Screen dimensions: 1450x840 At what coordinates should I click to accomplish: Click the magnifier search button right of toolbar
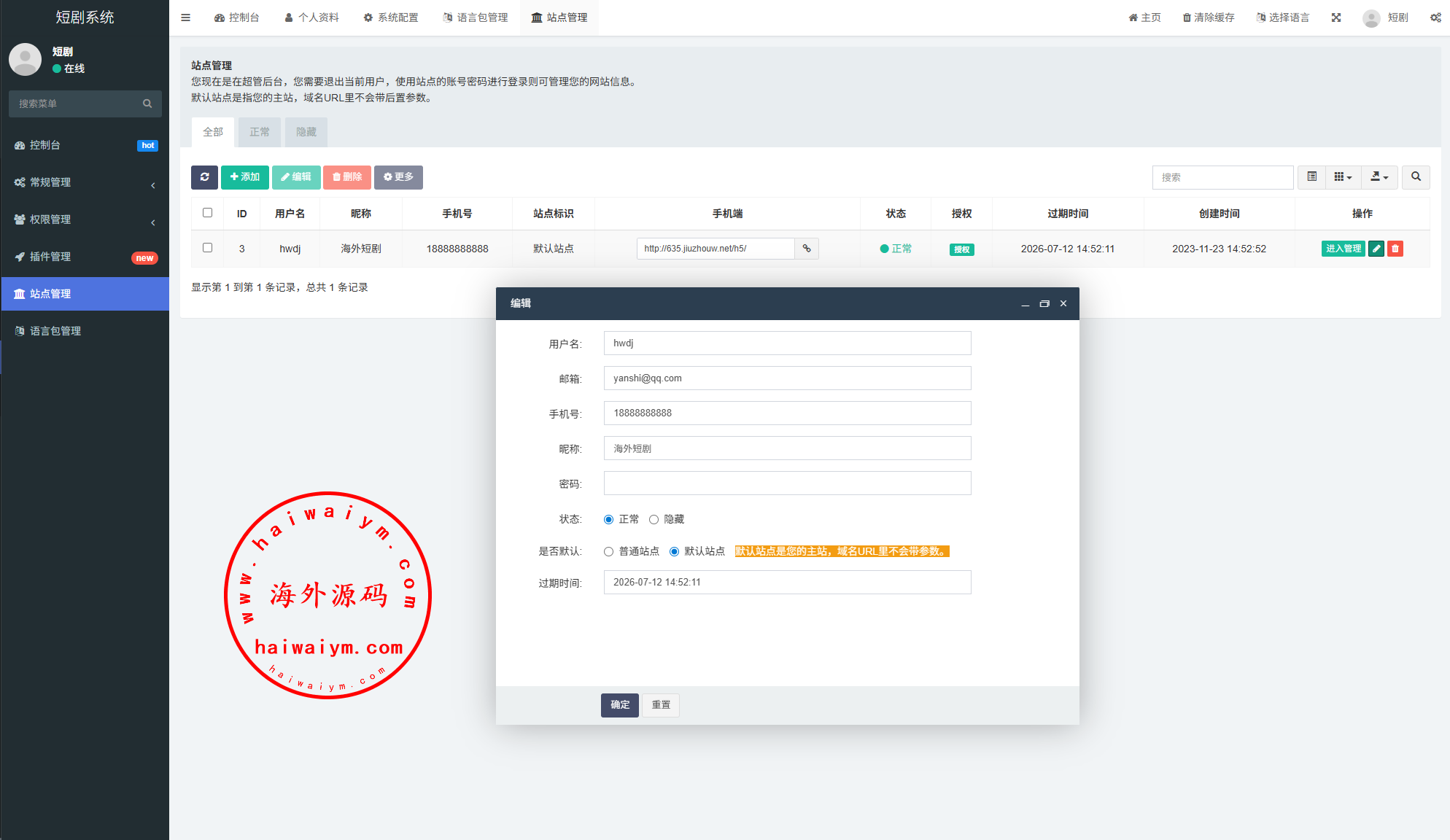click(1416, 177)
